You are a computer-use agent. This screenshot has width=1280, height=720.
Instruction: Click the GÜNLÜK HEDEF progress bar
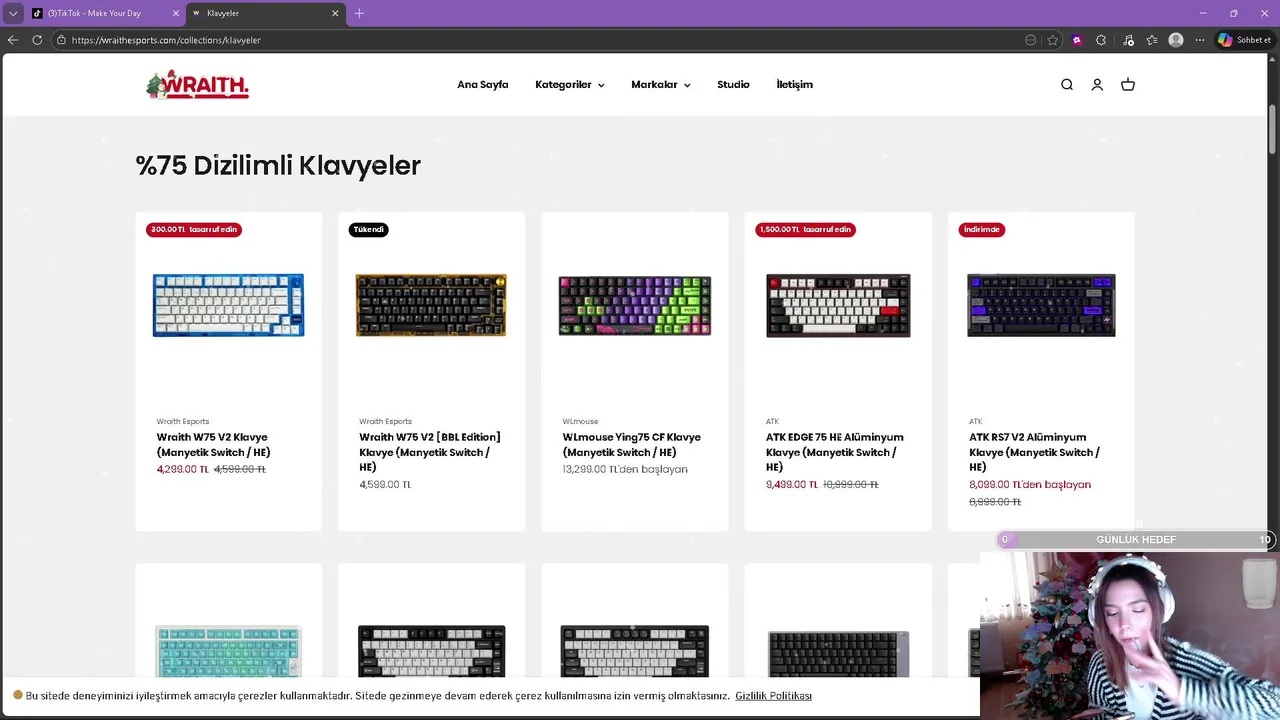click(x=1135, y=540)
